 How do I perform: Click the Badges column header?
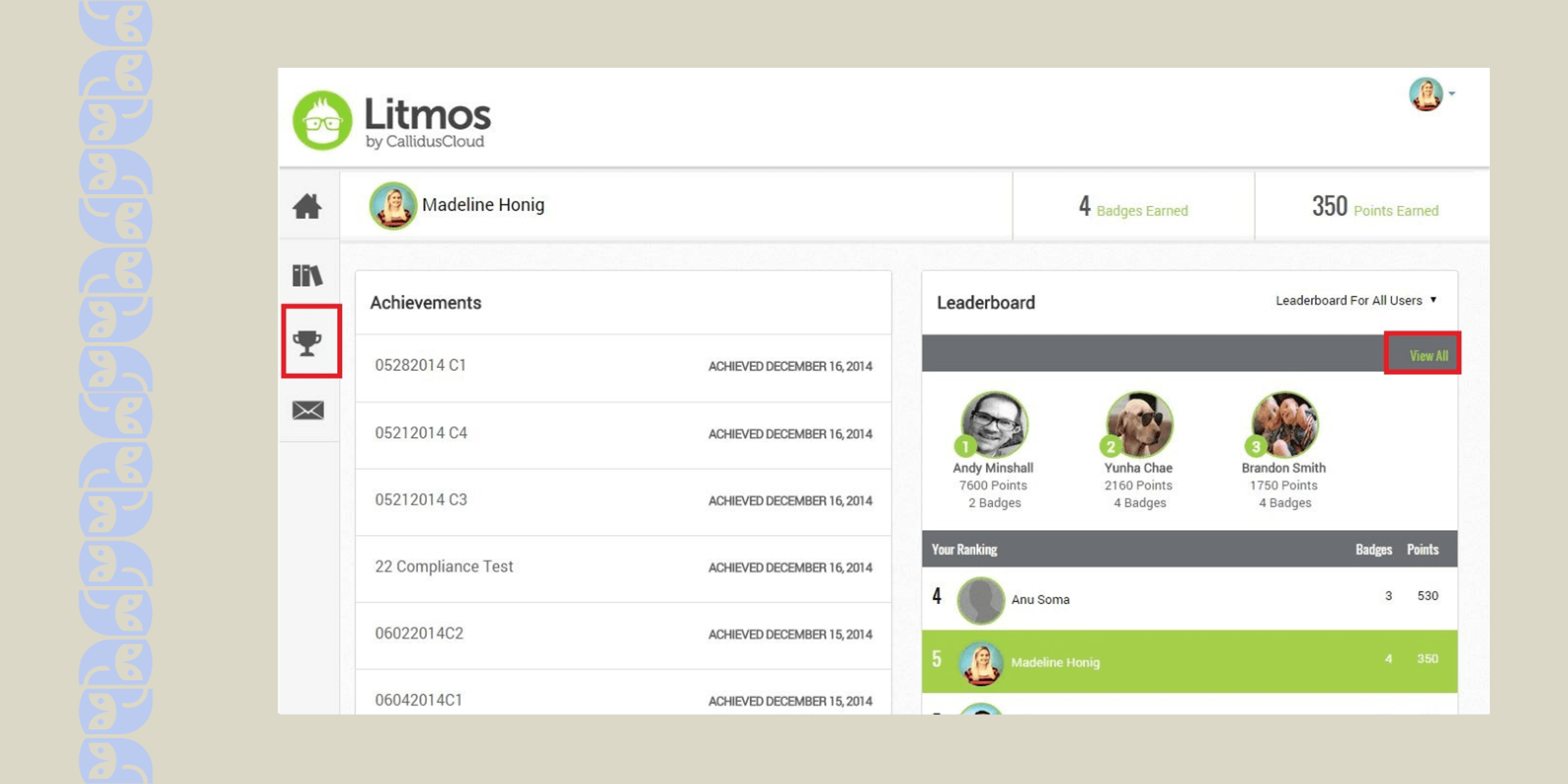pos(1373,550)
